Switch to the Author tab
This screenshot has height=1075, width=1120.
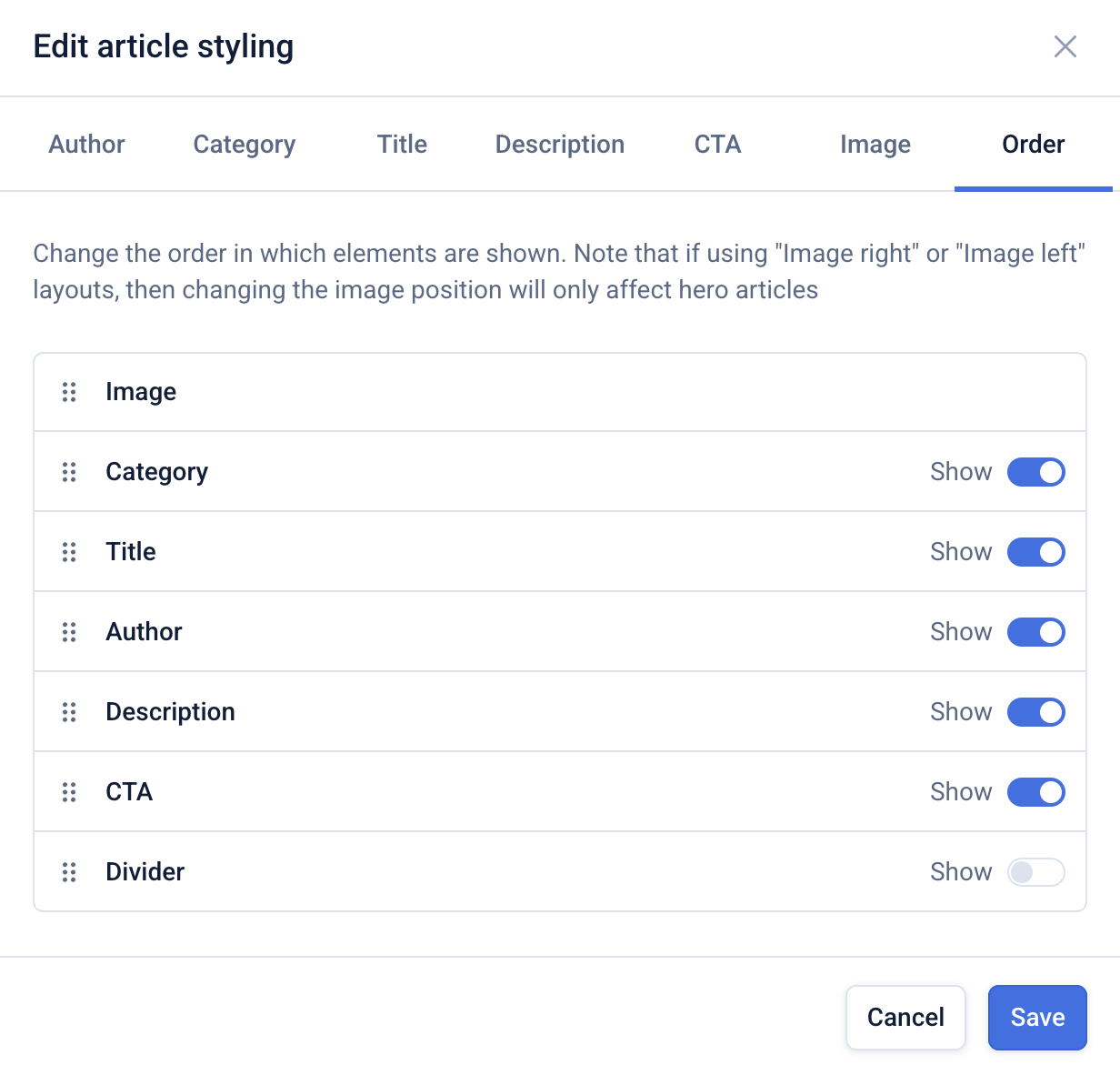coord(86,145)
